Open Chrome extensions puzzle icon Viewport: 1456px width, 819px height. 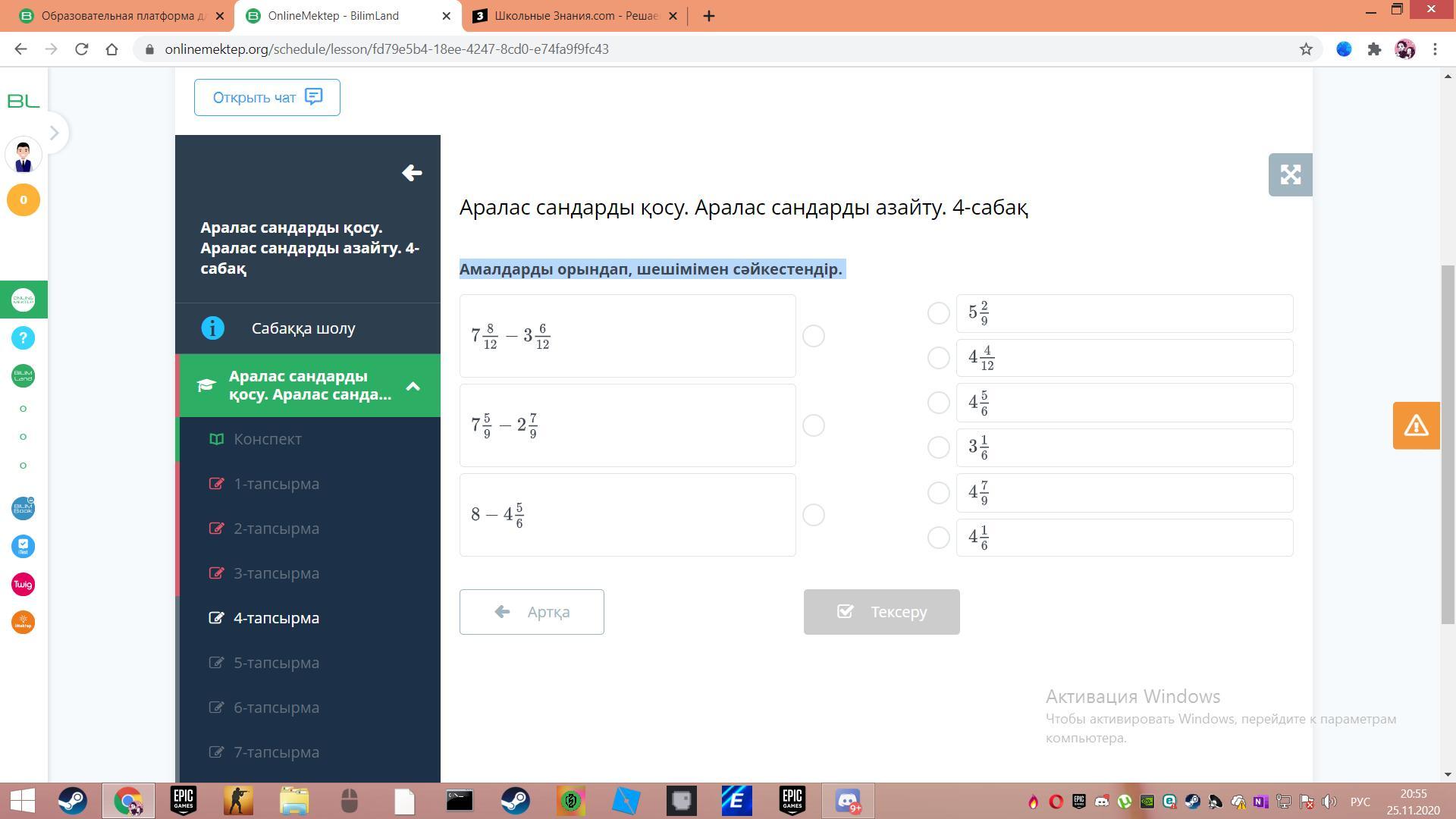(x=1374, y=49)
